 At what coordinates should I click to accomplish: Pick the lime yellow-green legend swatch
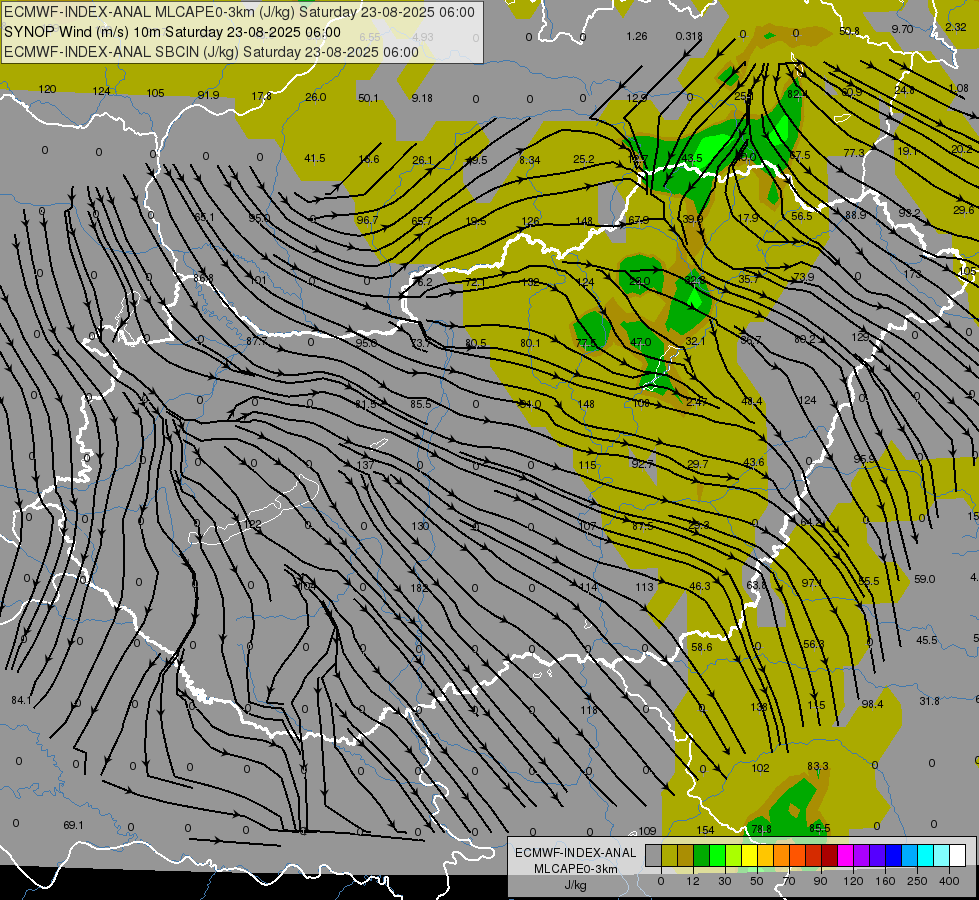pyautogui.click(x=734, y=855)
